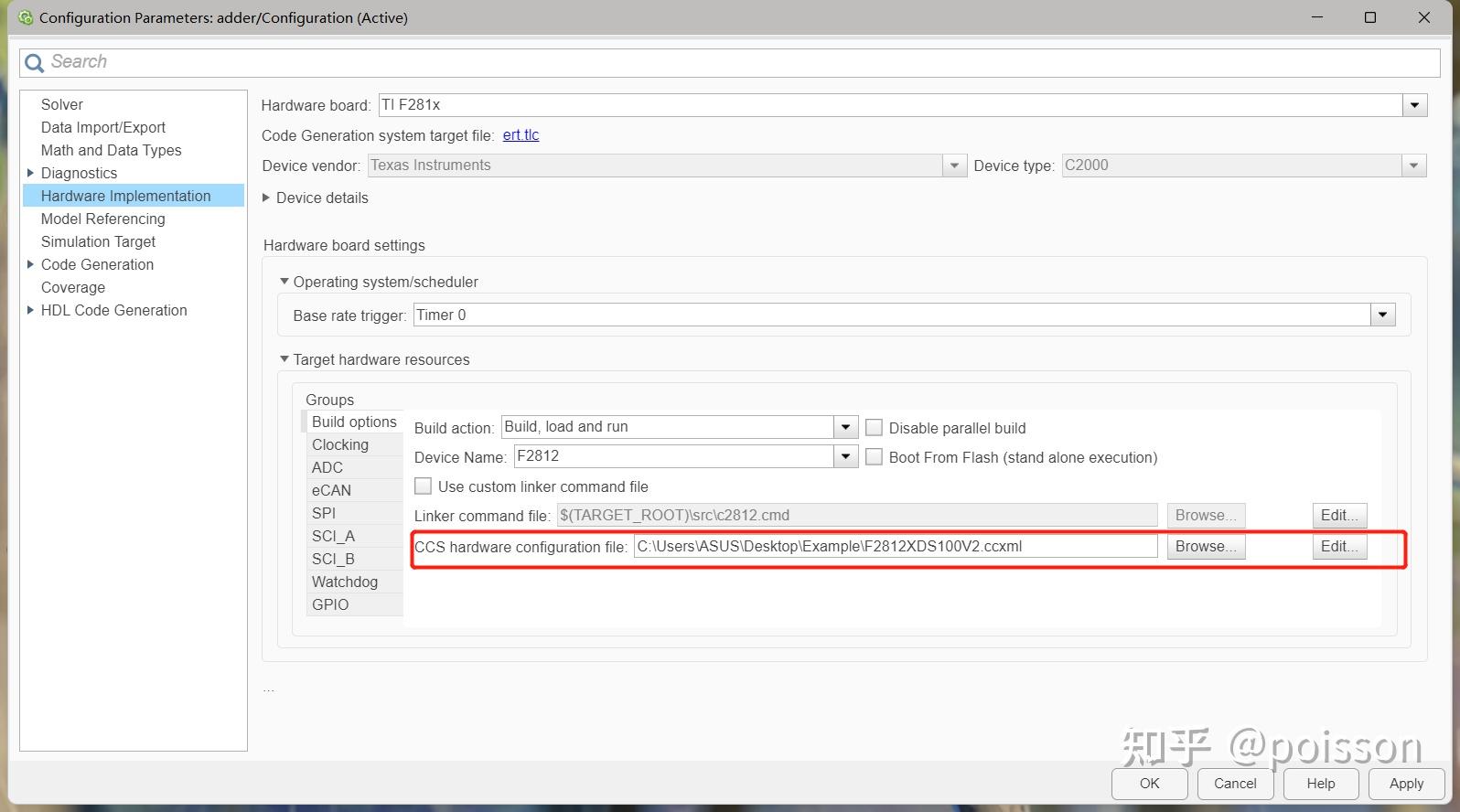Collapse Target hardware resources section
Screen dimensions: 1460x812
[x=284, y=359]
